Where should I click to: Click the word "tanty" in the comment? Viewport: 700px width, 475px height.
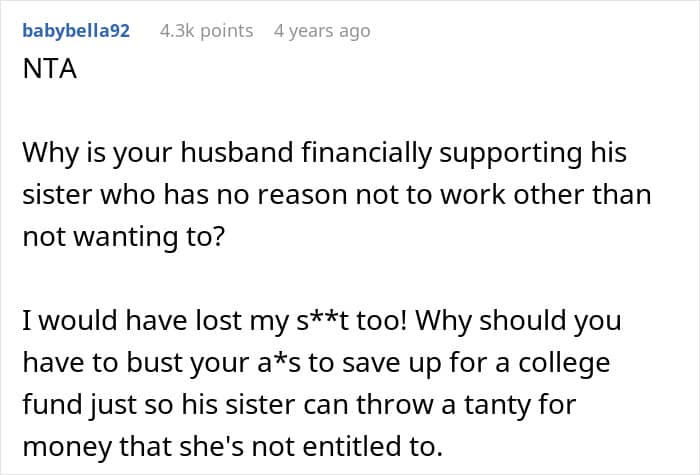[x=497, y=406]
